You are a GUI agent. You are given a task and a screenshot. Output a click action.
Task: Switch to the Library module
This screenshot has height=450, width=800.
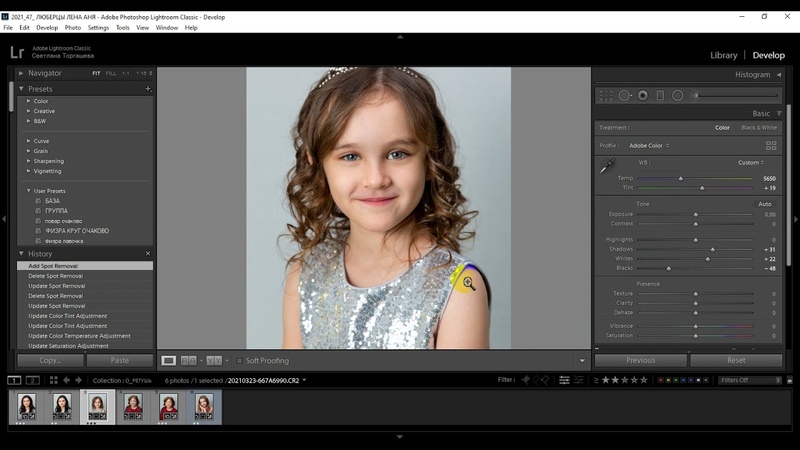(x=723, y=55)
